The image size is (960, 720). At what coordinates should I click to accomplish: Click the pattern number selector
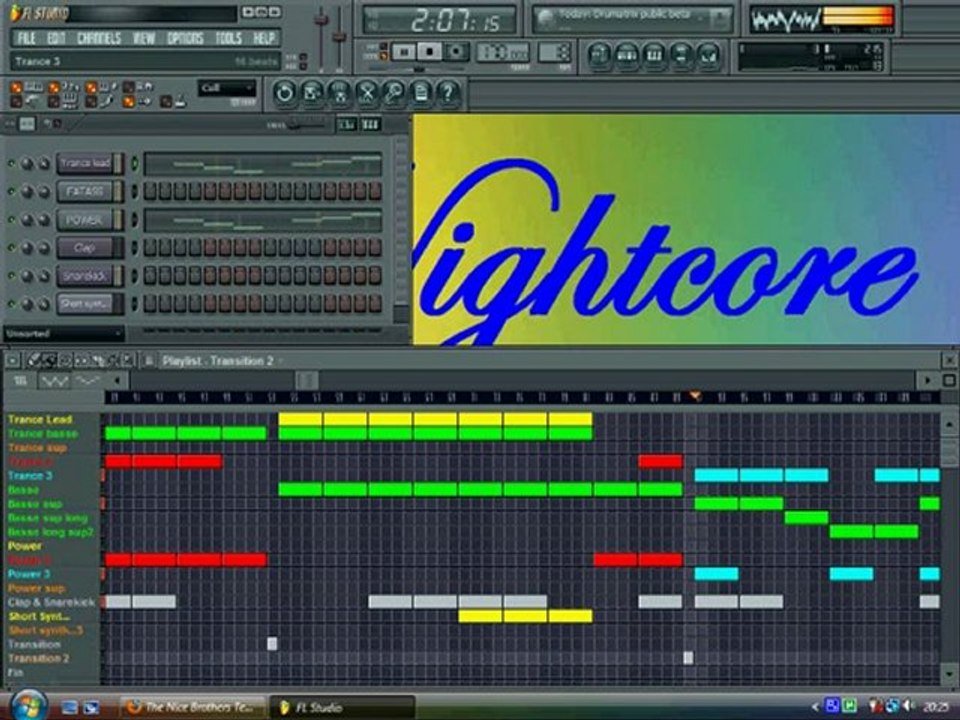(555, 52)
